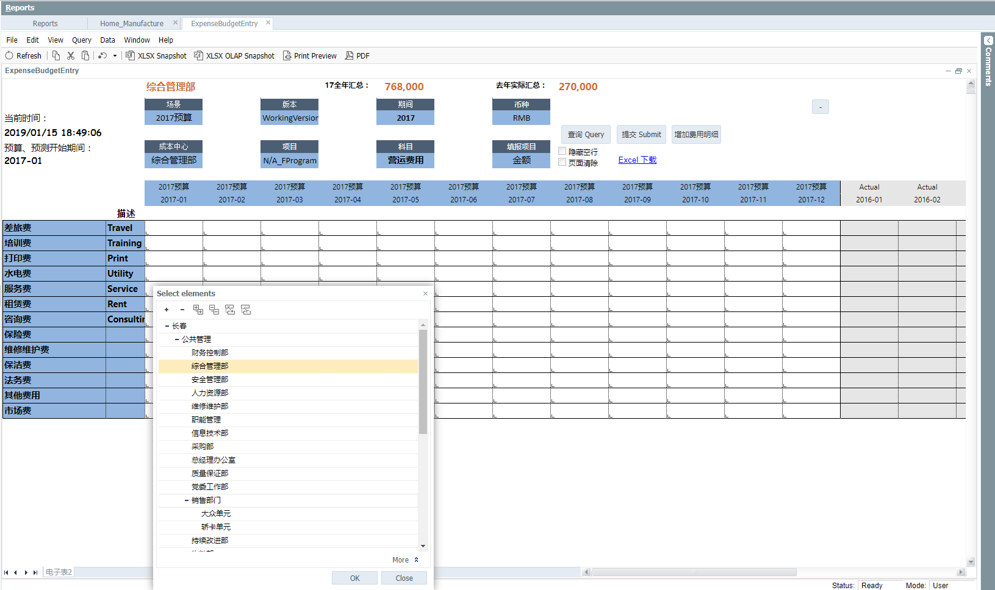The width and height of the screenshot is (995, 590).
Task: Open the 期间 selector showing 2017
Action: pyautogui.click(x=405, y=118)
